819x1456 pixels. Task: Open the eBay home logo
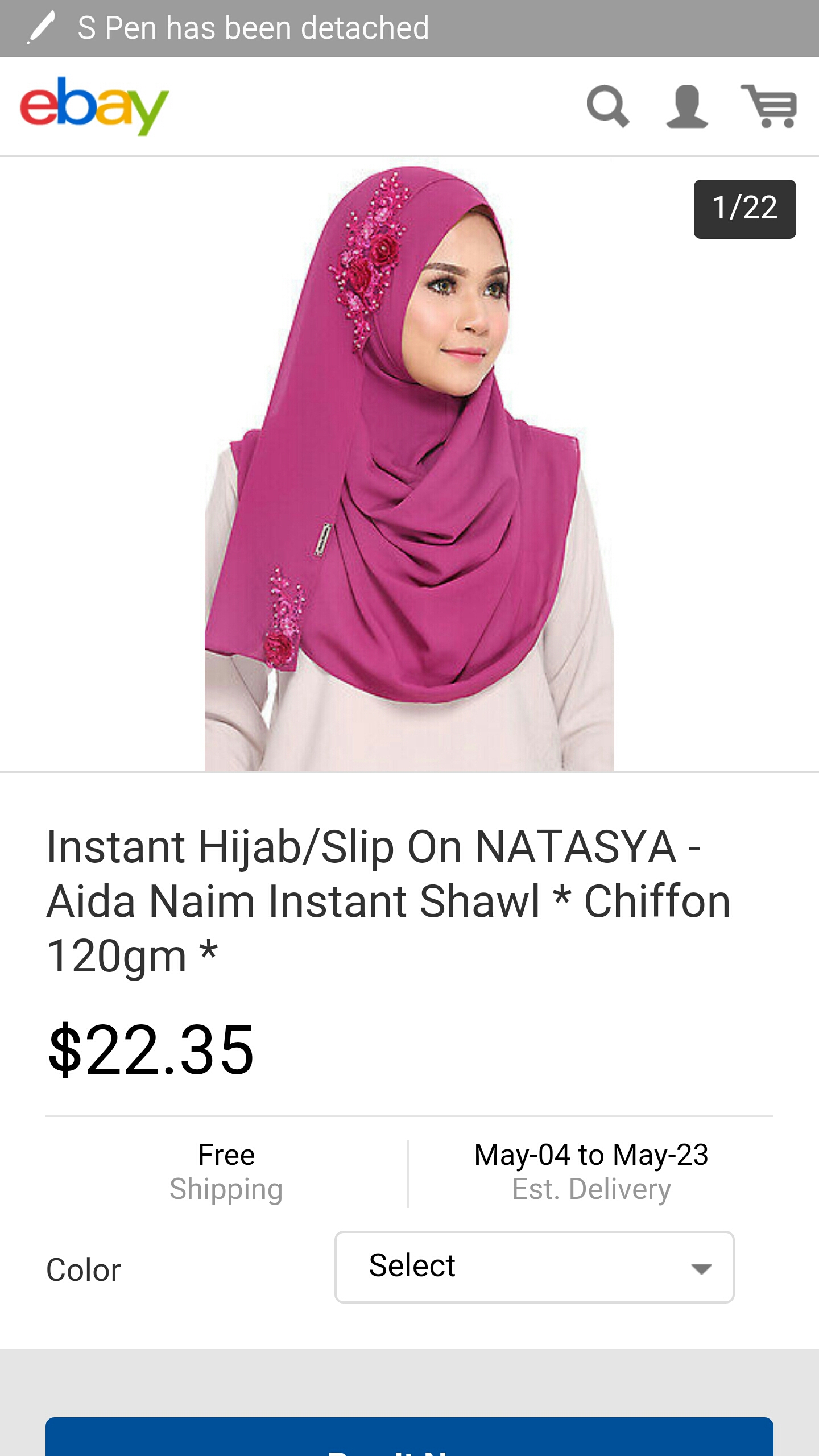click(94, 106)
